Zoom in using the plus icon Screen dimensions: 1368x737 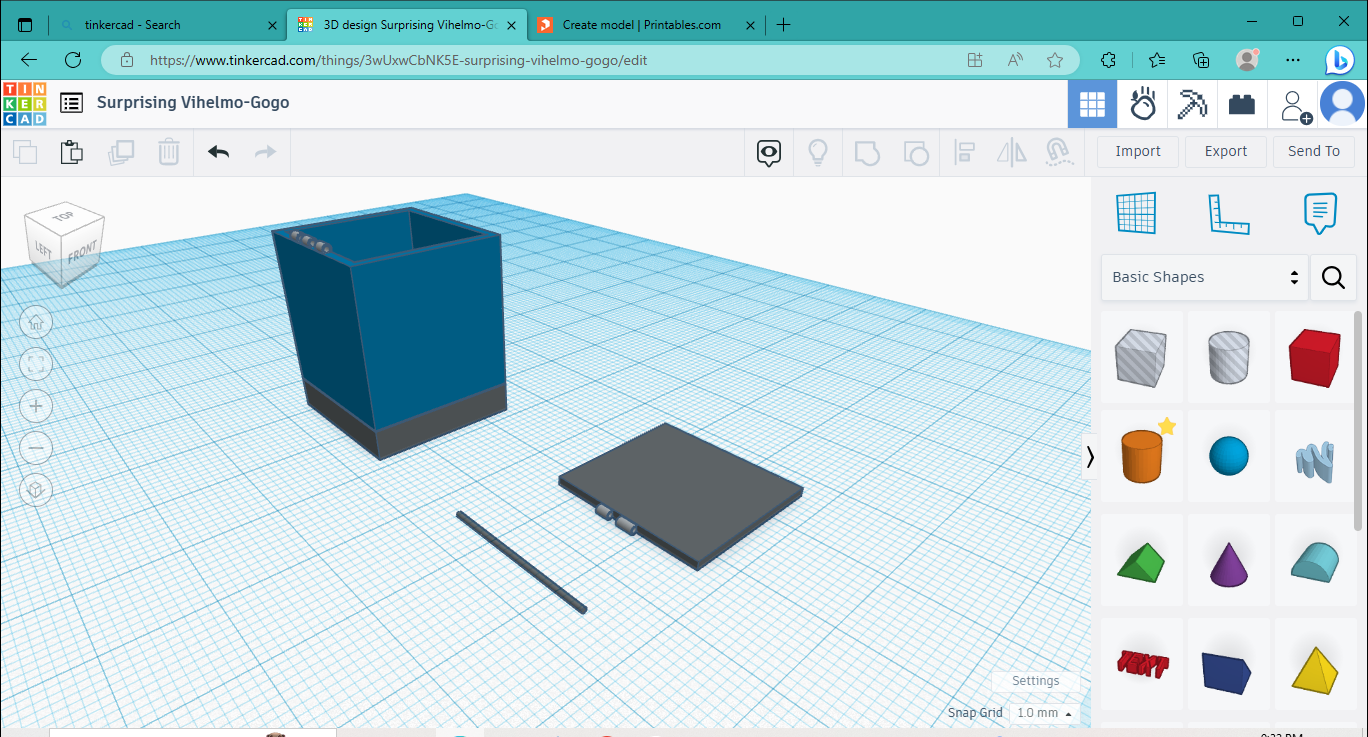click(x=36, y=406)
